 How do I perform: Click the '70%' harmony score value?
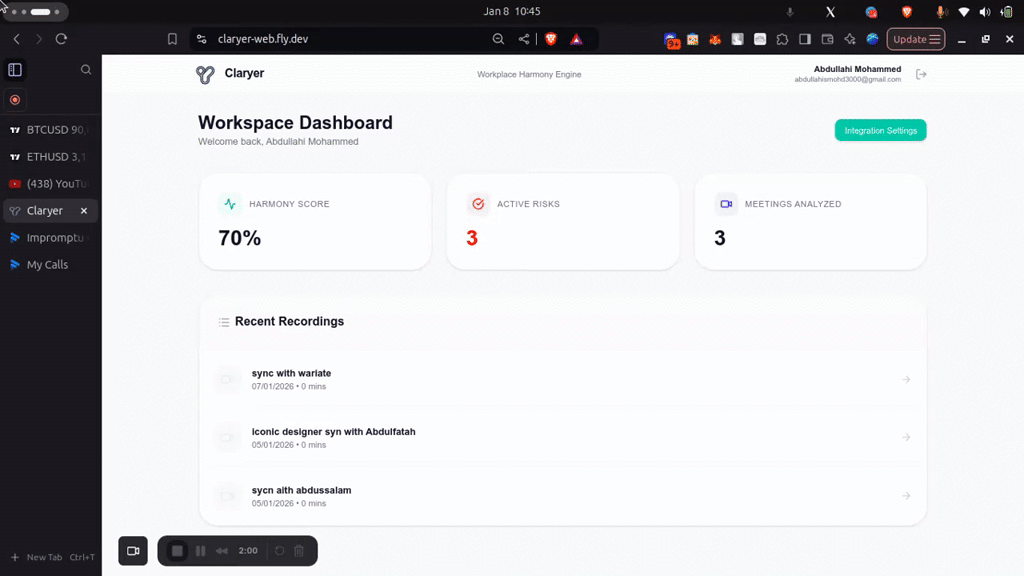pos(240,238)
